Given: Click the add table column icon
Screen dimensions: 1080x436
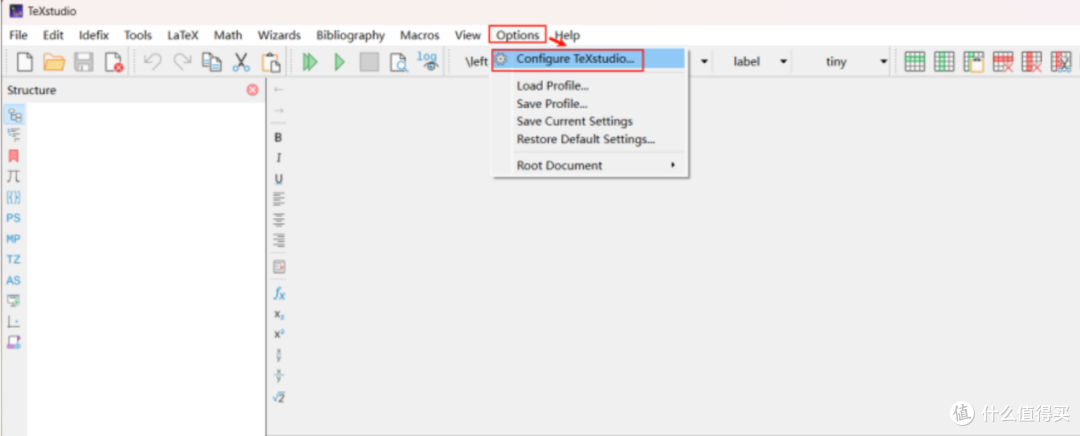Looking at the screenshot, I should 944,62.
